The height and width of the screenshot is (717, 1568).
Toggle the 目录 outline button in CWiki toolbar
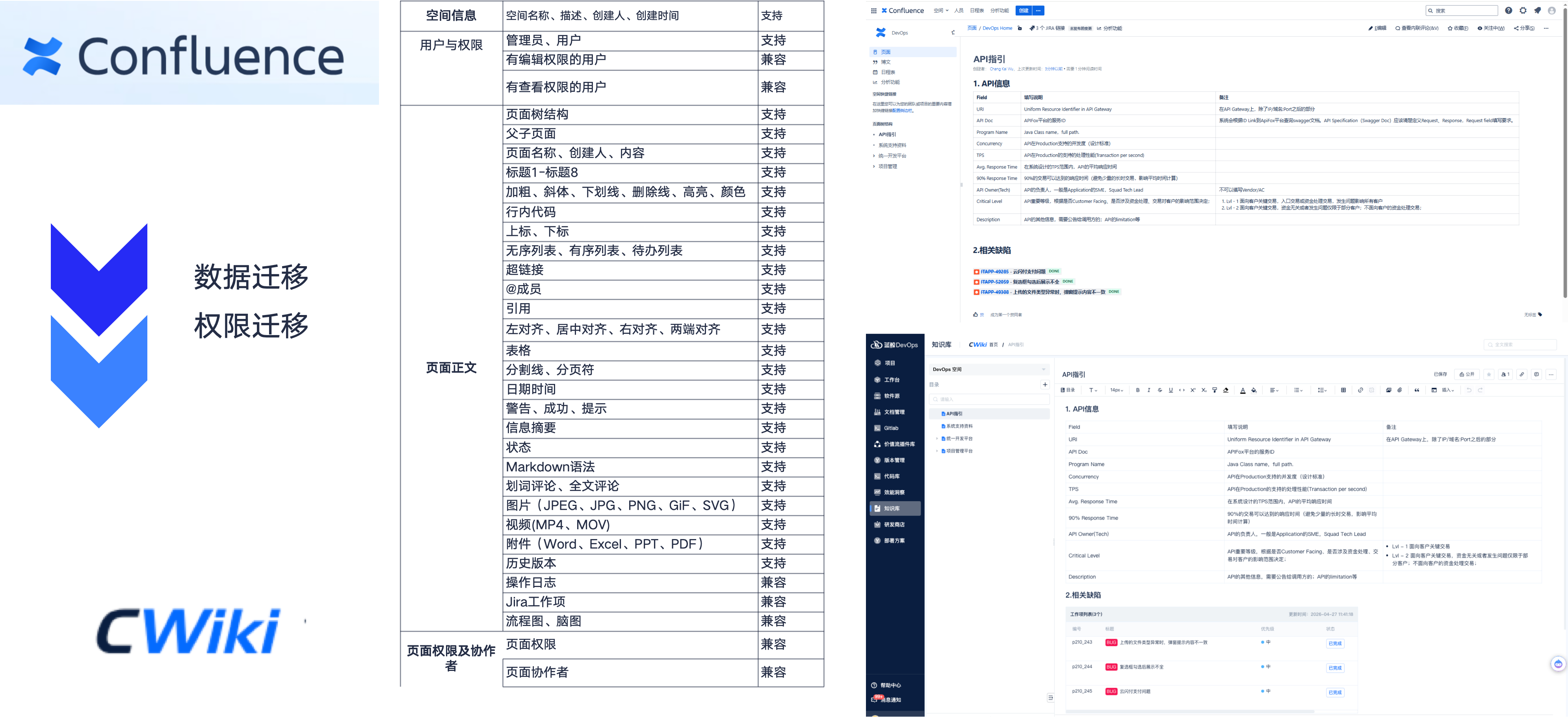click(1068, 390)
